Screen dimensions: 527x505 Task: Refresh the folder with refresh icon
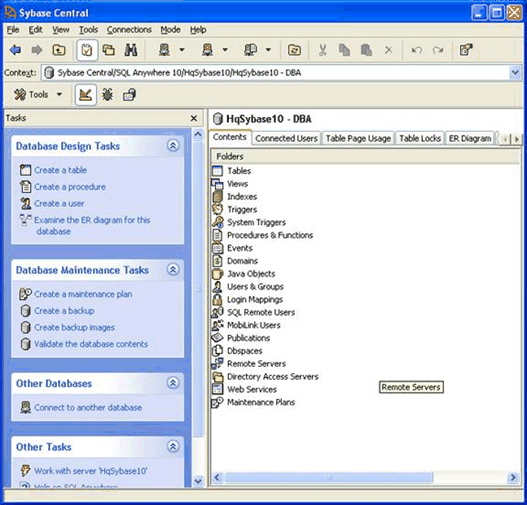[x=294, y=50]
